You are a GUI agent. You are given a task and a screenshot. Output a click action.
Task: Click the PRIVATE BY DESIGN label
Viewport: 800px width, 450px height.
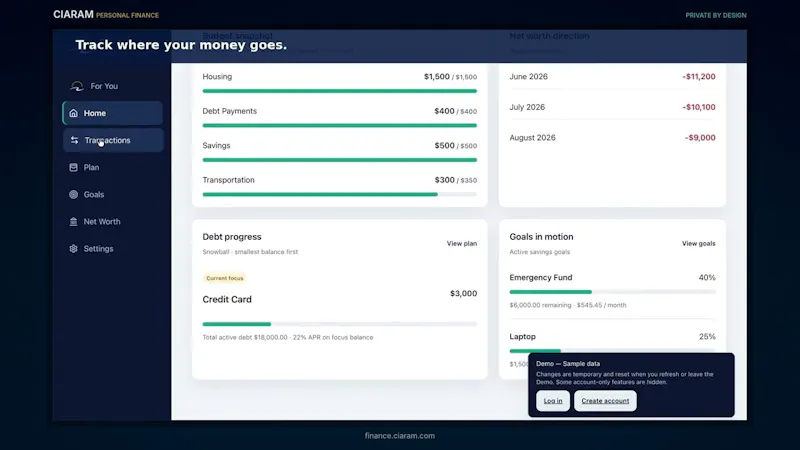(x=716, y=15)
